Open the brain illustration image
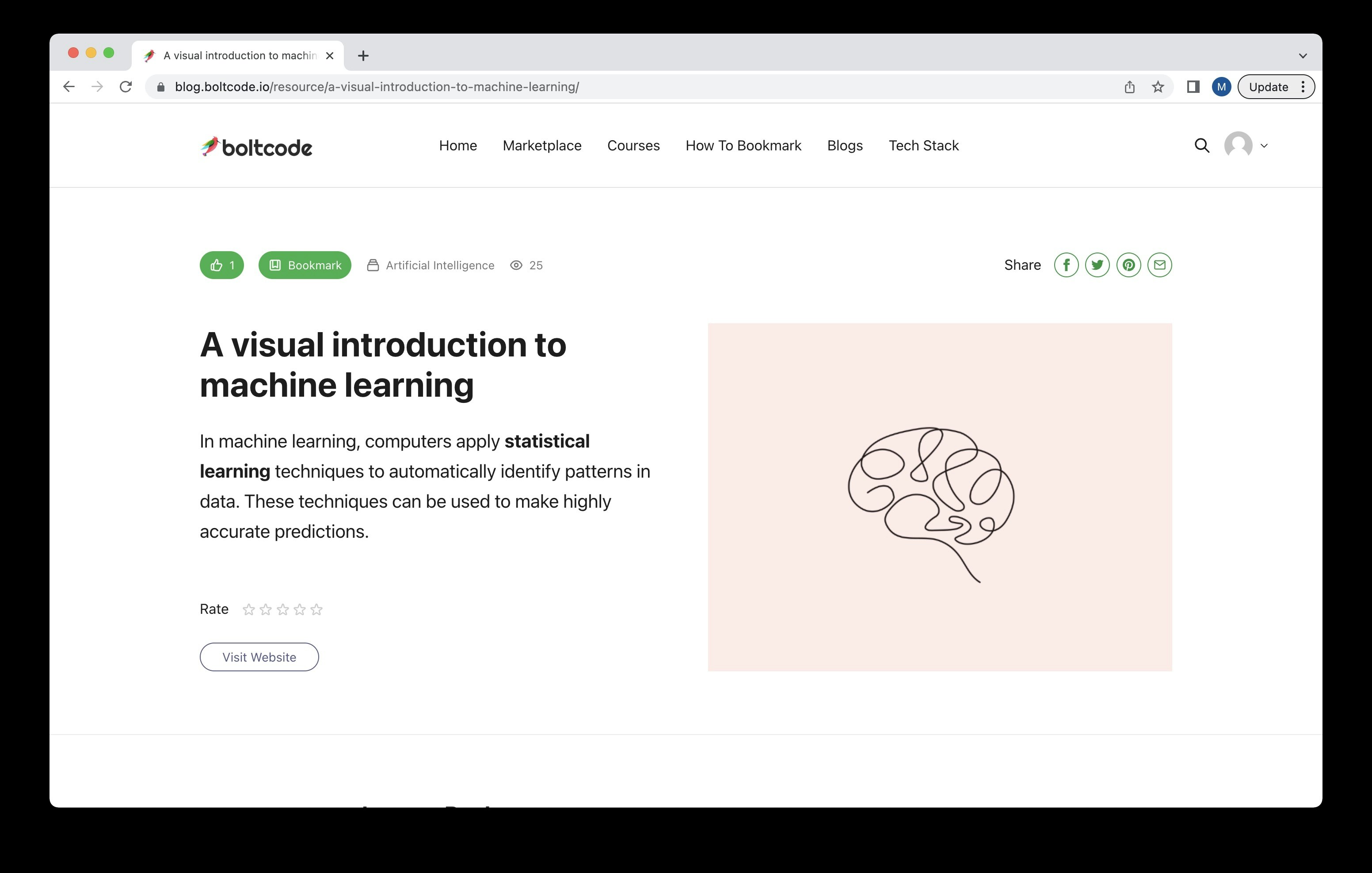Screen dimensions: 1372x873 tap(940, 497)
